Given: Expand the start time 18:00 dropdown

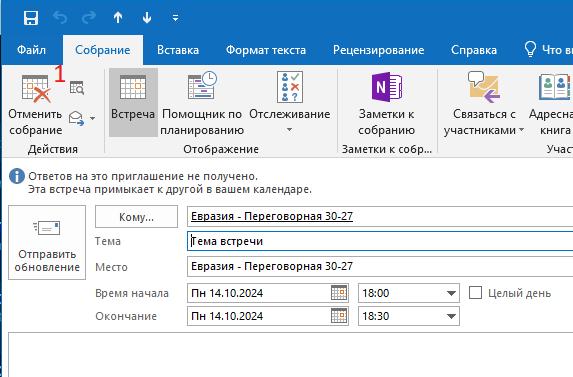Looking at the screenshot, I should (x=451, y=293).
